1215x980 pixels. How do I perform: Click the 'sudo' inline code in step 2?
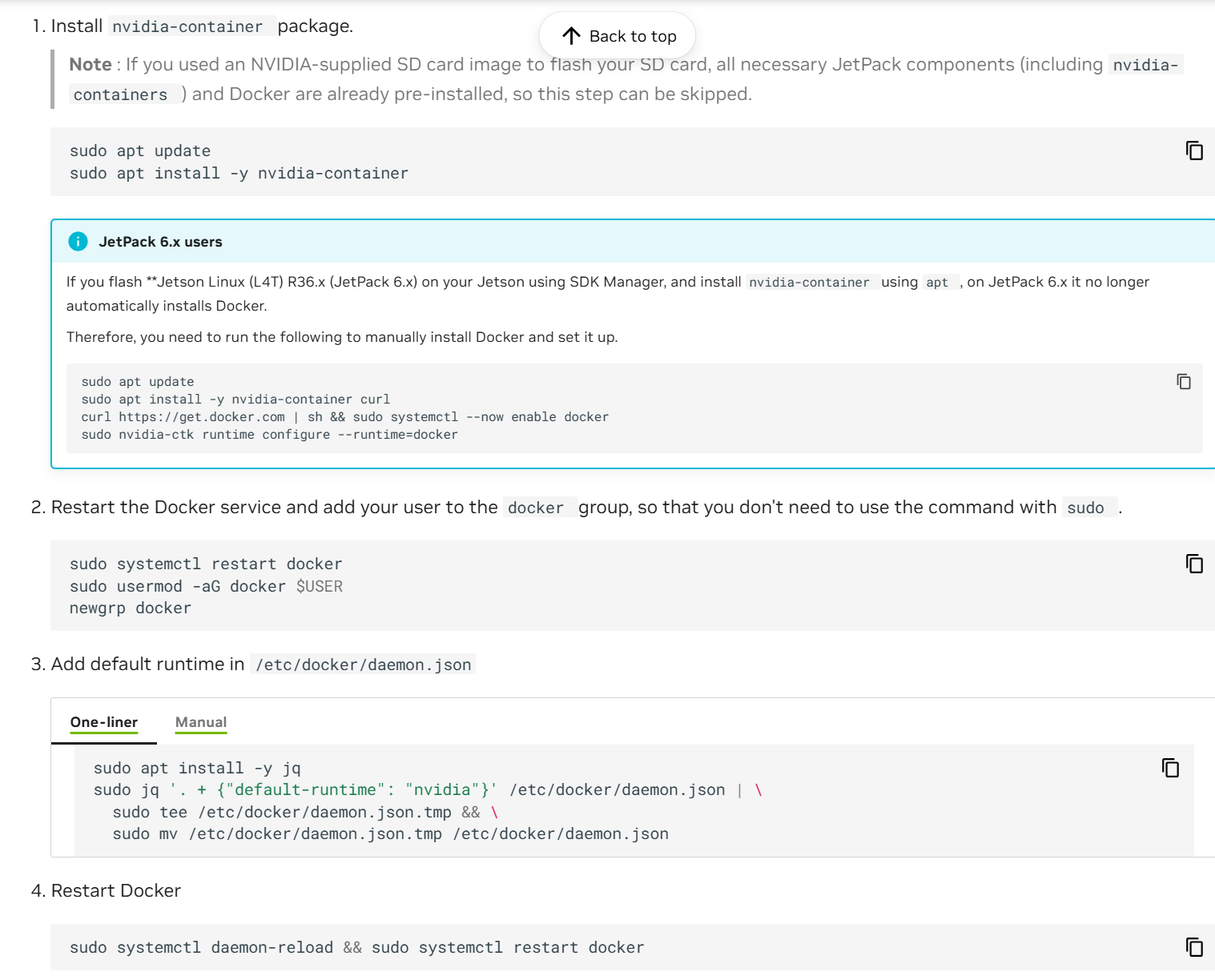[1089, 508]
